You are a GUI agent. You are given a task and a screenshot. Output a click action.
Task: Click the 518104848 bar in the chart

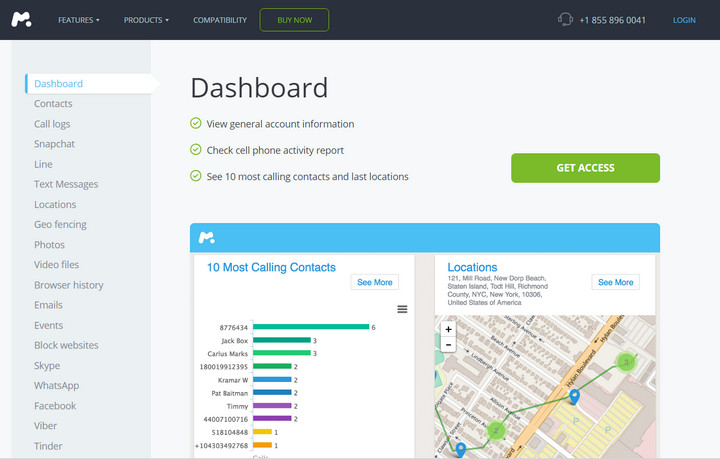(x=263, y=431)
